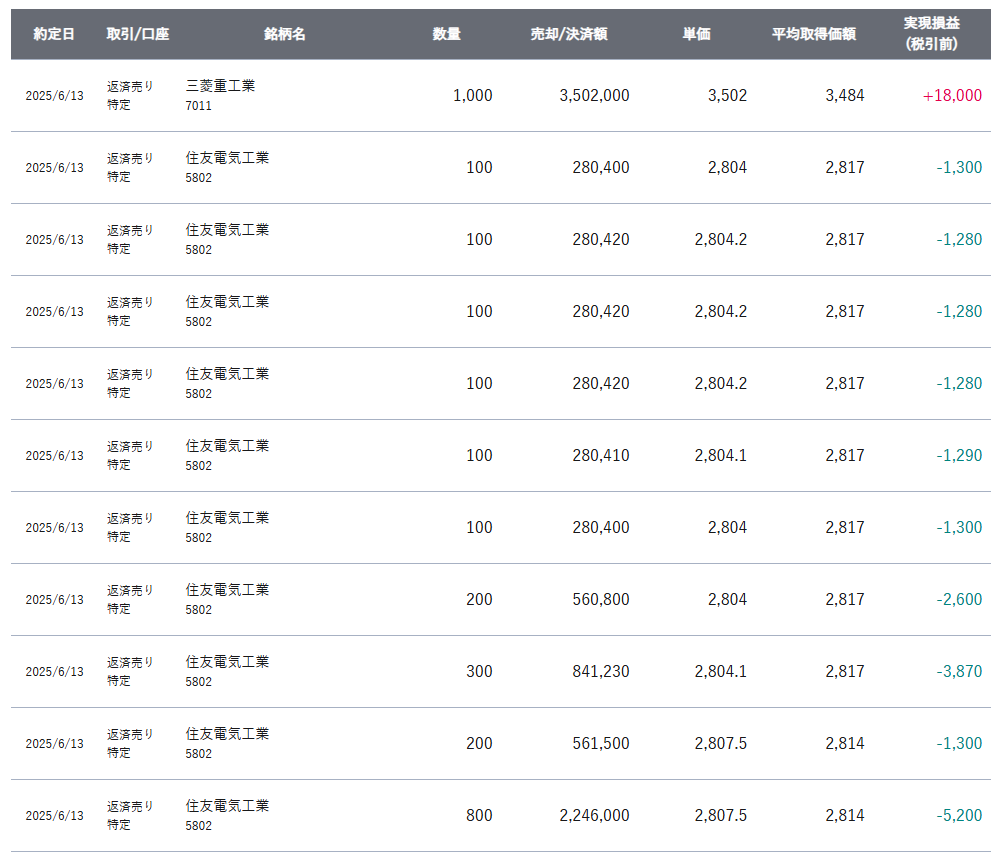Click 2,817 in the 560,800 row

click(x=844, y=599)
